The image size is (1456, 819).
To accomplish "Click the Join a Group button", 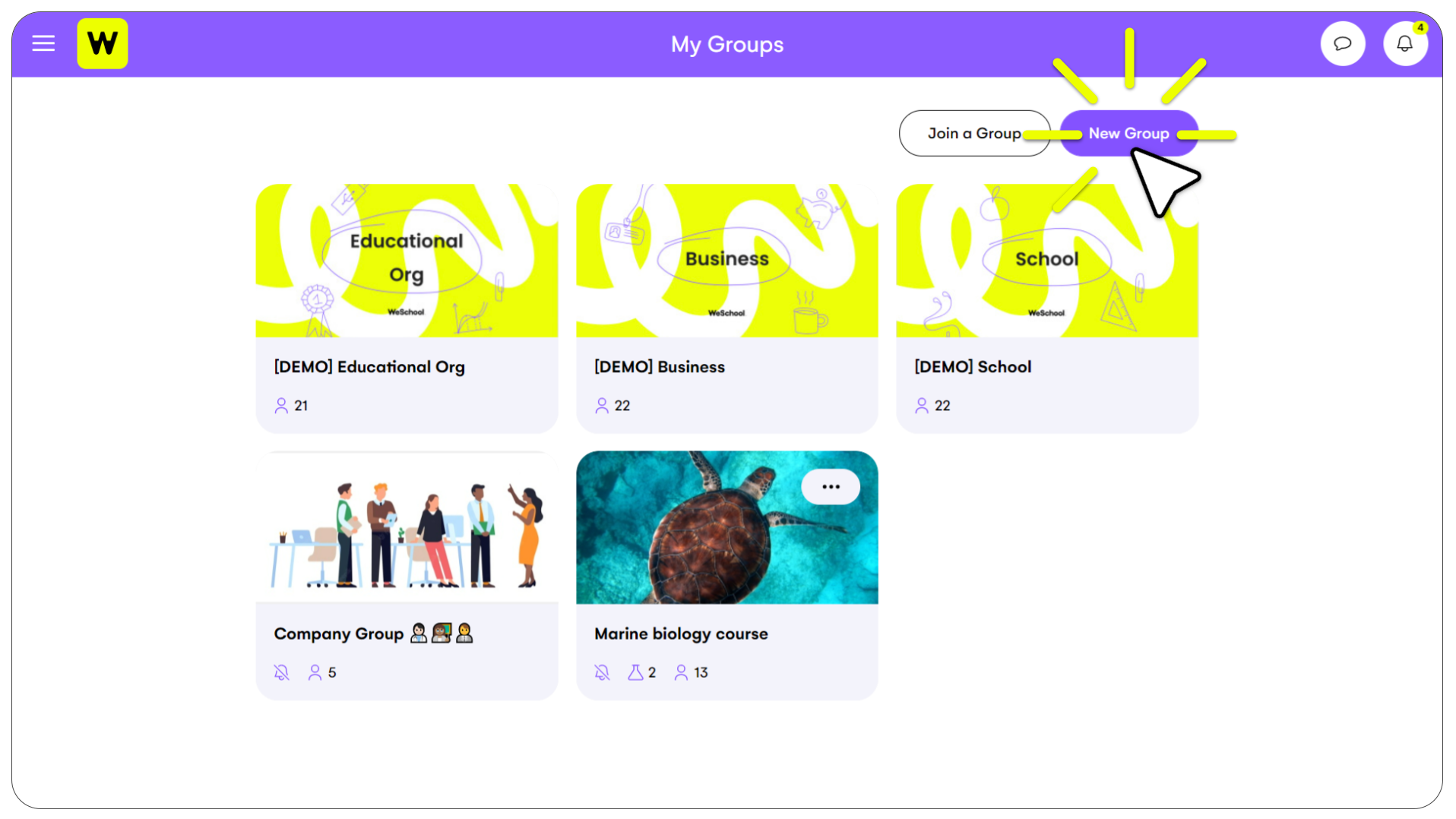I will (974, 133).
